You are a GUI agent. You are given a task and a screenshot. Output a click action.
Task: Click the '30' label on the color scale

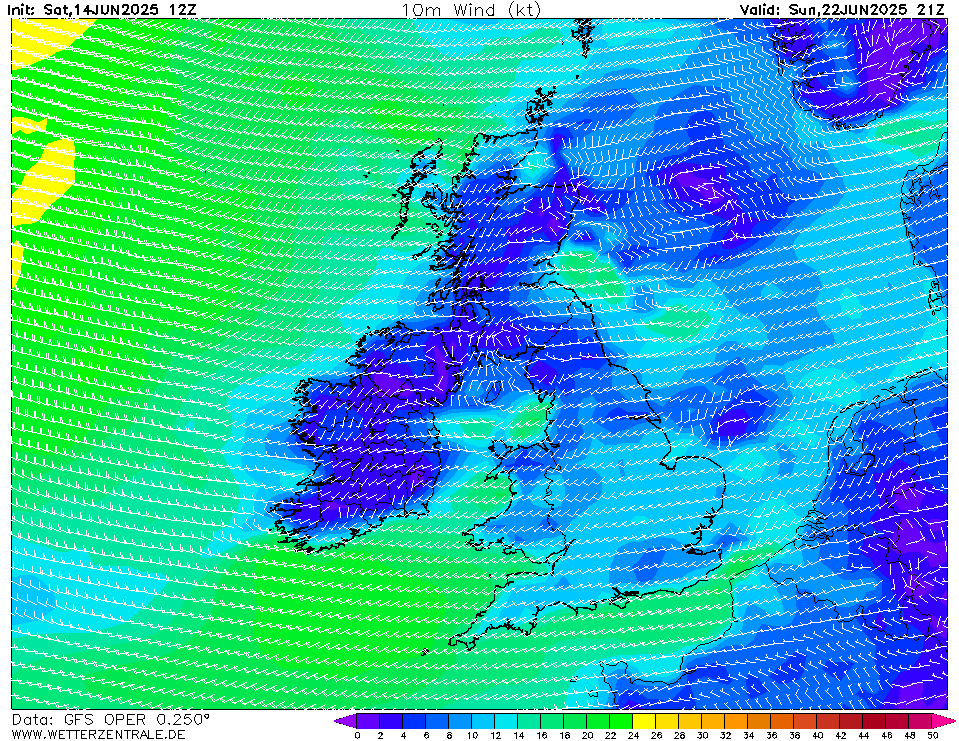(702, 735)
